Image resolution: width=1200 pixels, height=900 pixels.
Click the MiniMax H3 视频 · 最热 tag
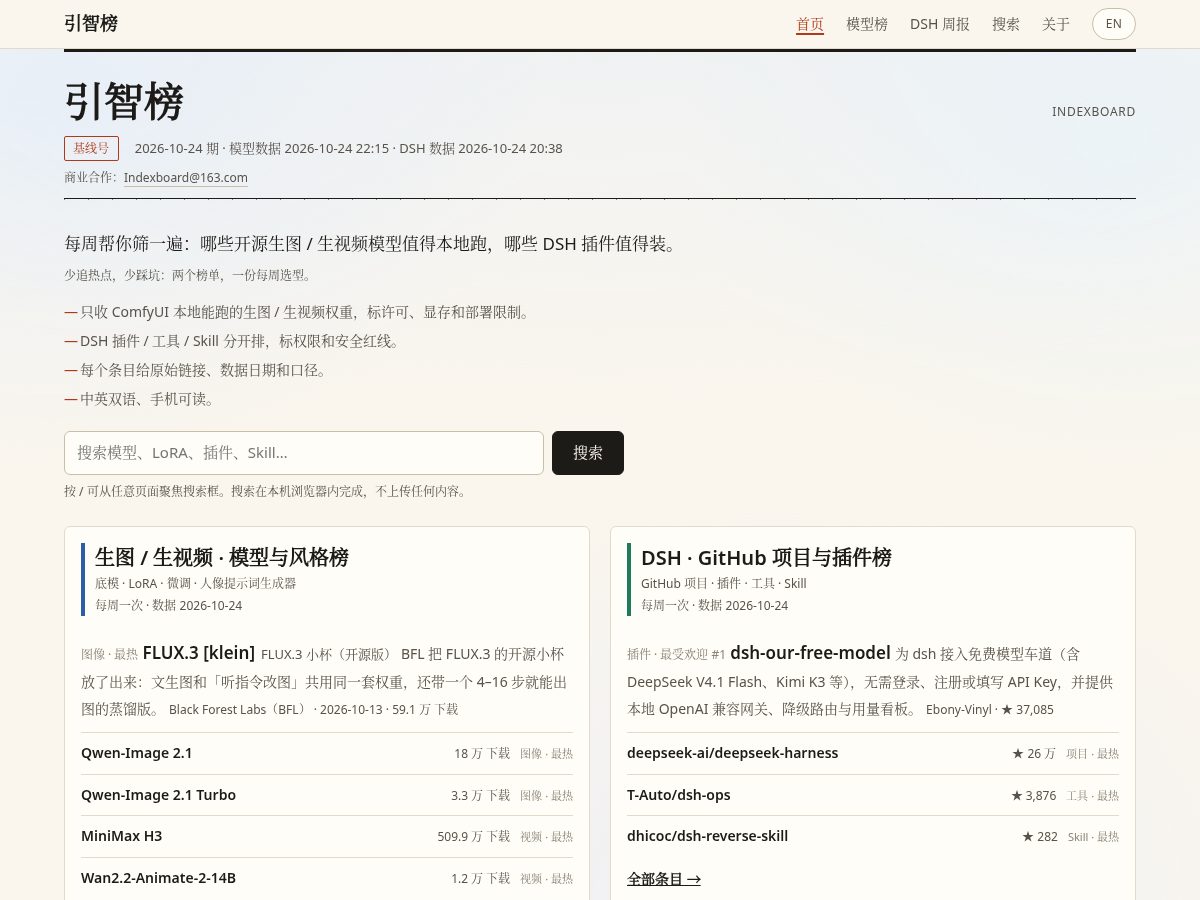pyautogui.click(x=547, y=837)
